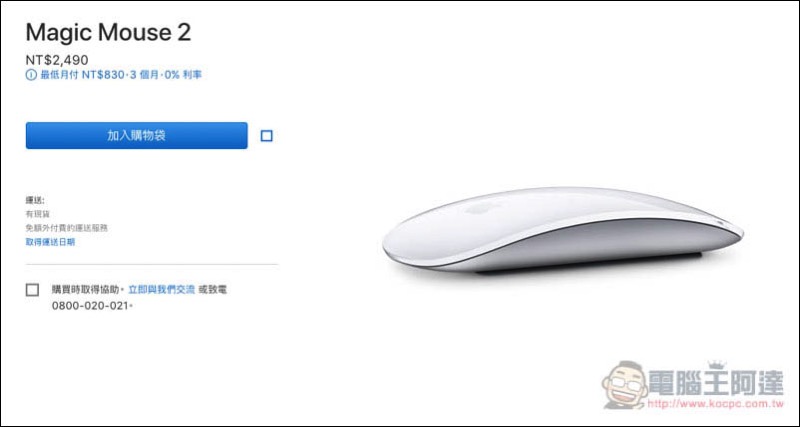Click the crown icon above the watermark
Viewport: 800px width, 427px height.
(x=717, y=364)
